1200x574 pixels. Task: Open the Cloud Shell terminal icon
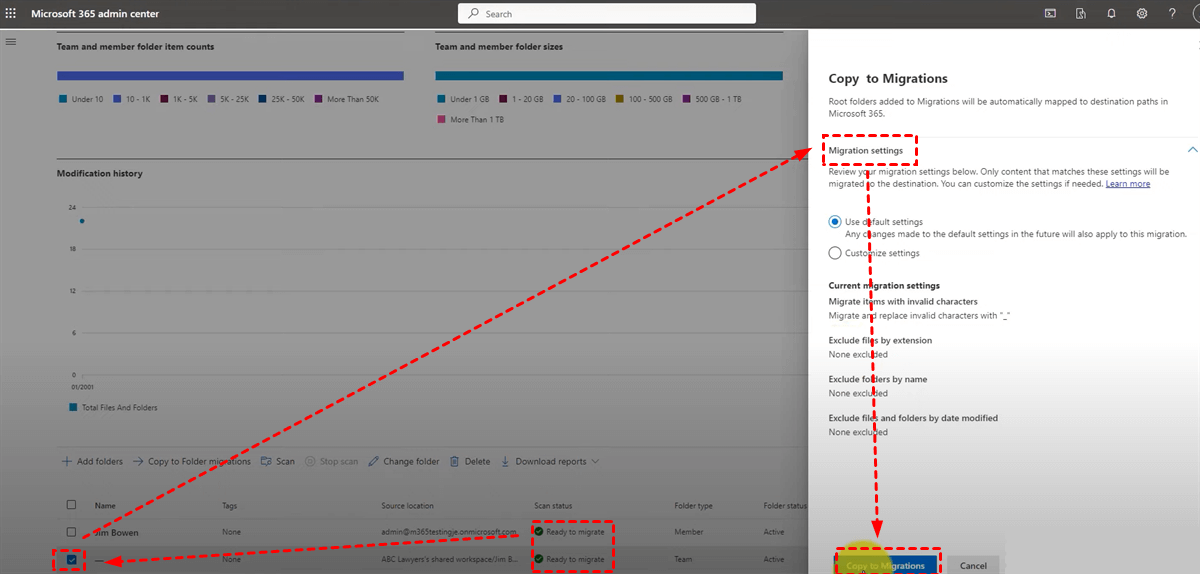(x=1050, y=14)
